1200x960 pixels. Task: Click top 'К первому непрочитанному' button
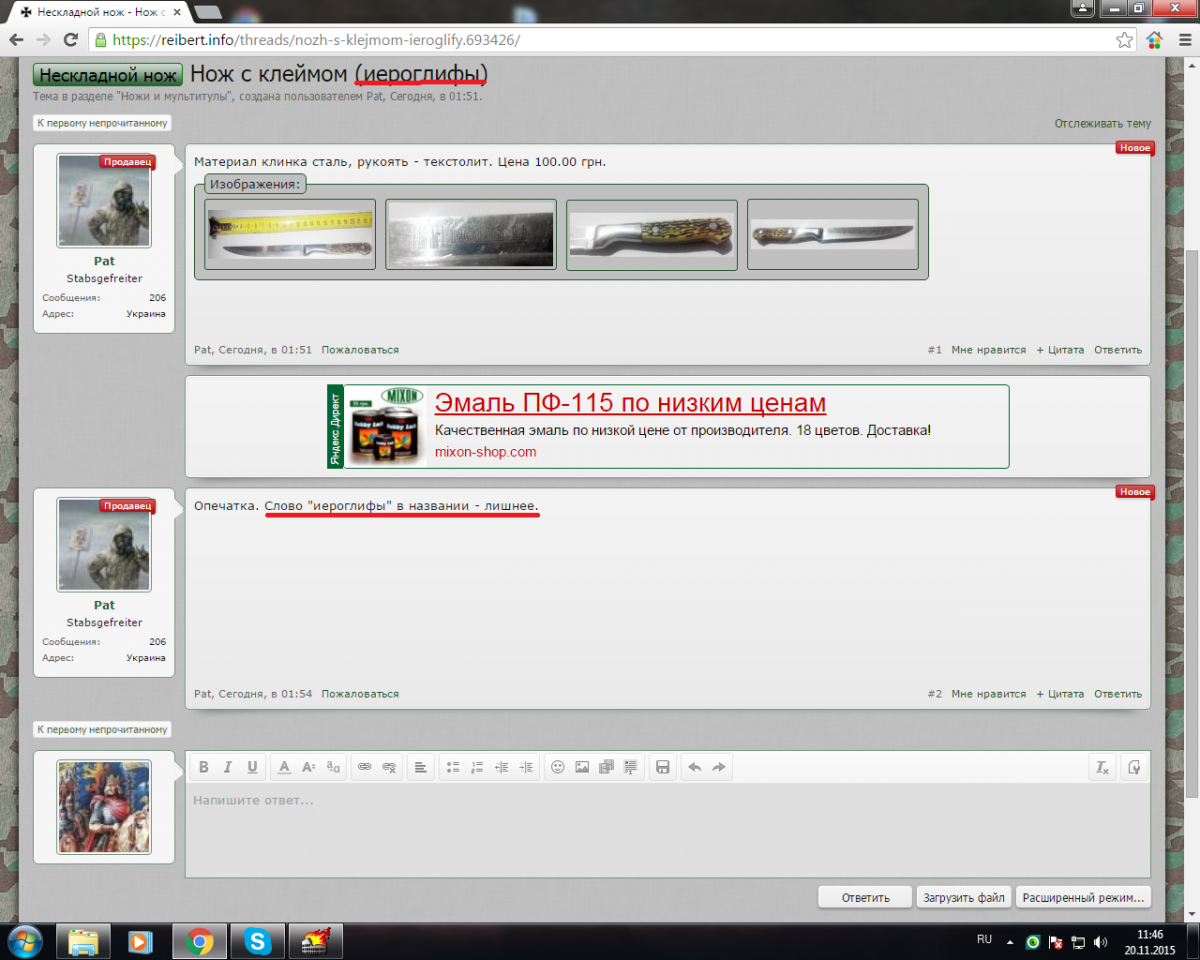pyautogui.click(x=102, y=123)
